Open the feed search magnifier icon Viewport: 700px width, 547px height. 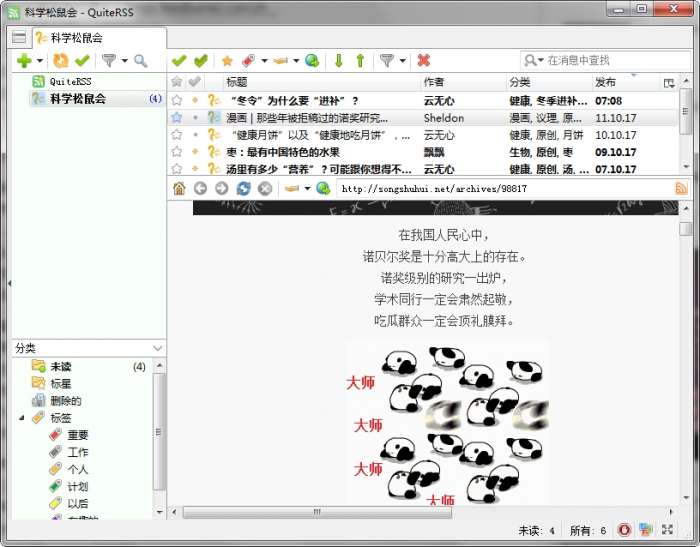coord(141,61)
